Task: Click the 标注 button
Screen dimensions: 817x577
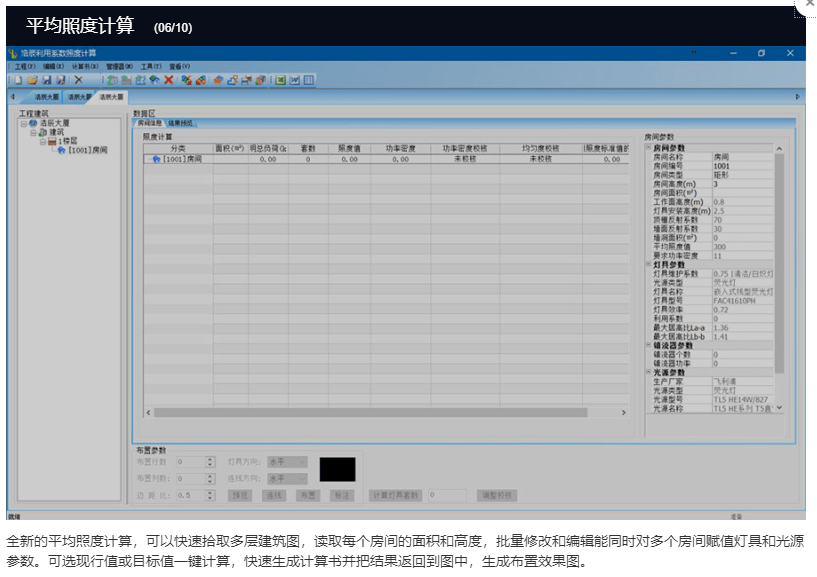Action: [x=342, y=496]
